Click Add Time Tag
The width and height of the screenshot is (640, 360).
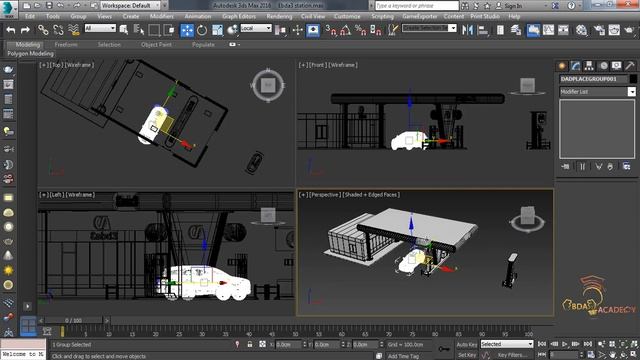404,356
